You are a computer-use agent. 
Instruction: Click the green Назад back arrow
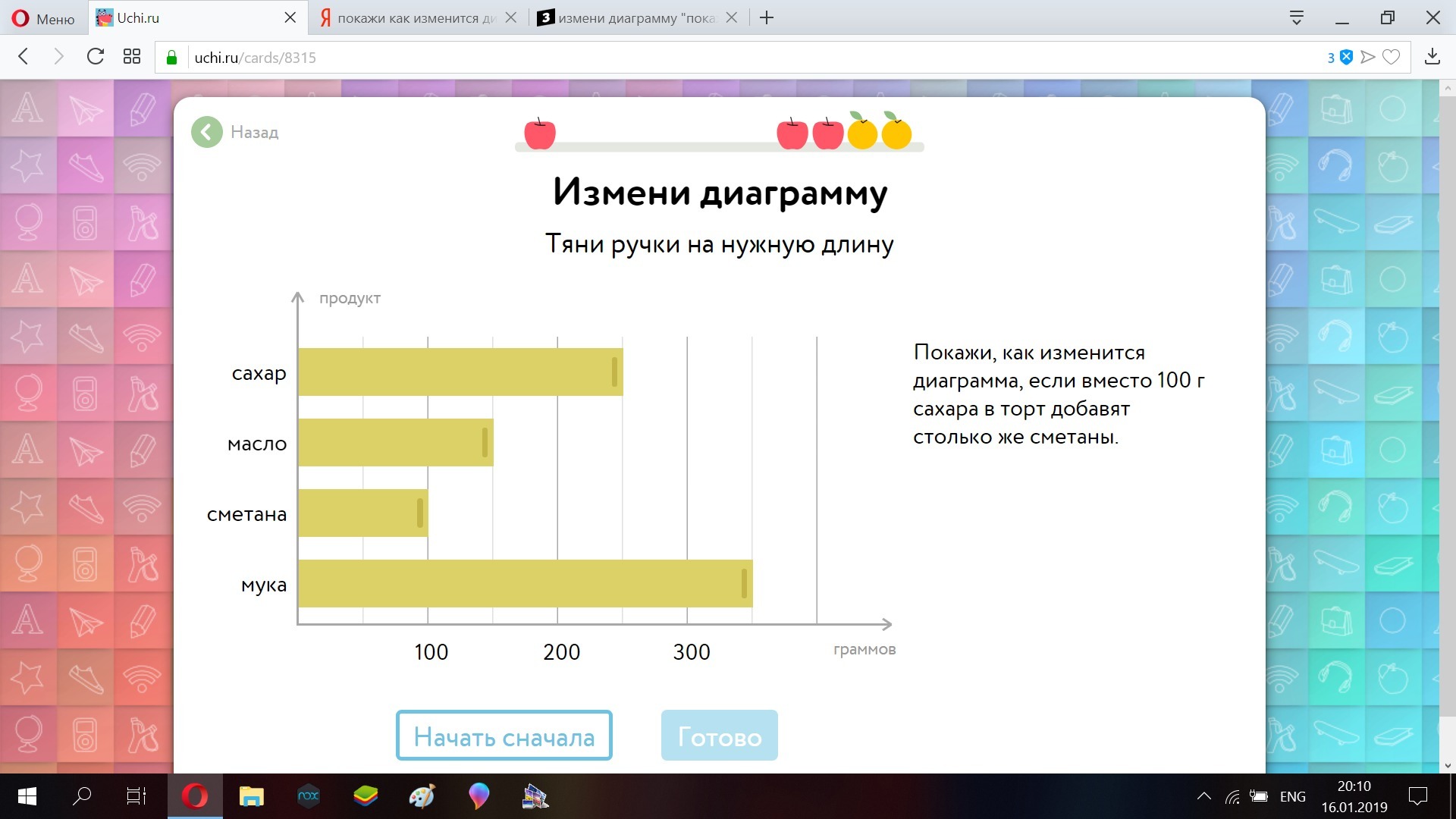[206, 132]
